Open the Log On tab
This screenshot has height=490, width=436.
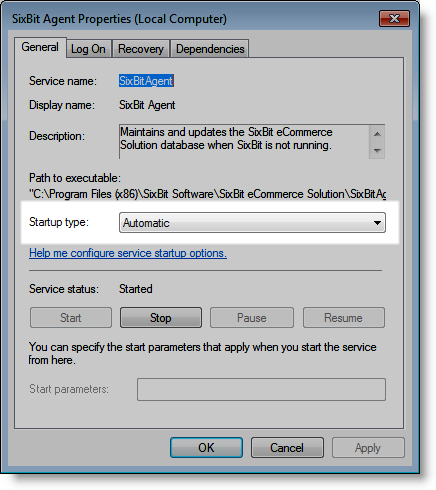coord(88,49)
